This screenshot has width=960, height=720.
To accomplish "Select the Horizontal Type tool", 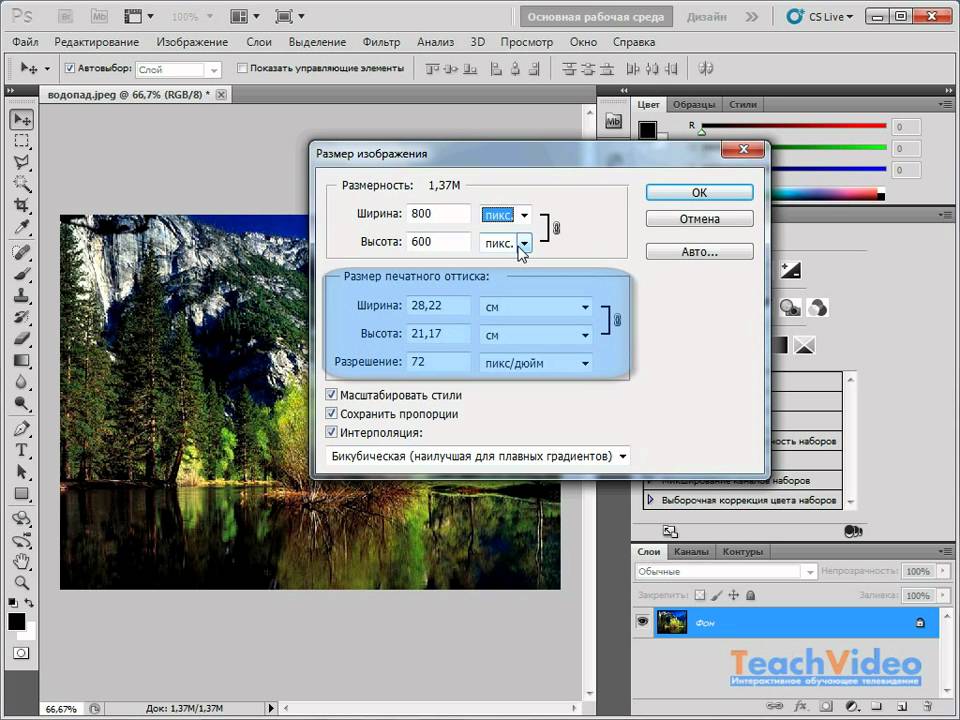I will 21,450.
